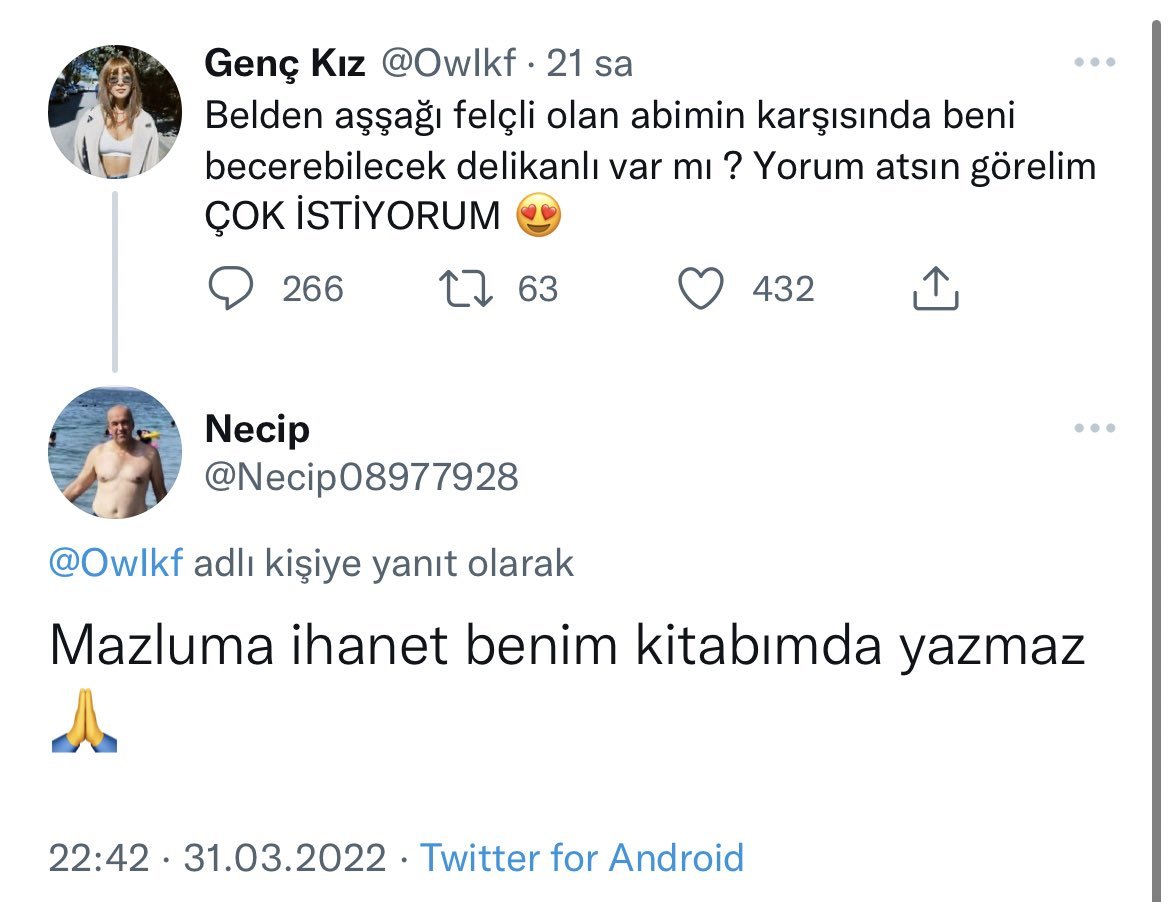Viewport: 1169px width, 902px height.
Task: Open more options on Necip's reply
Action: tap(1094, 429)
